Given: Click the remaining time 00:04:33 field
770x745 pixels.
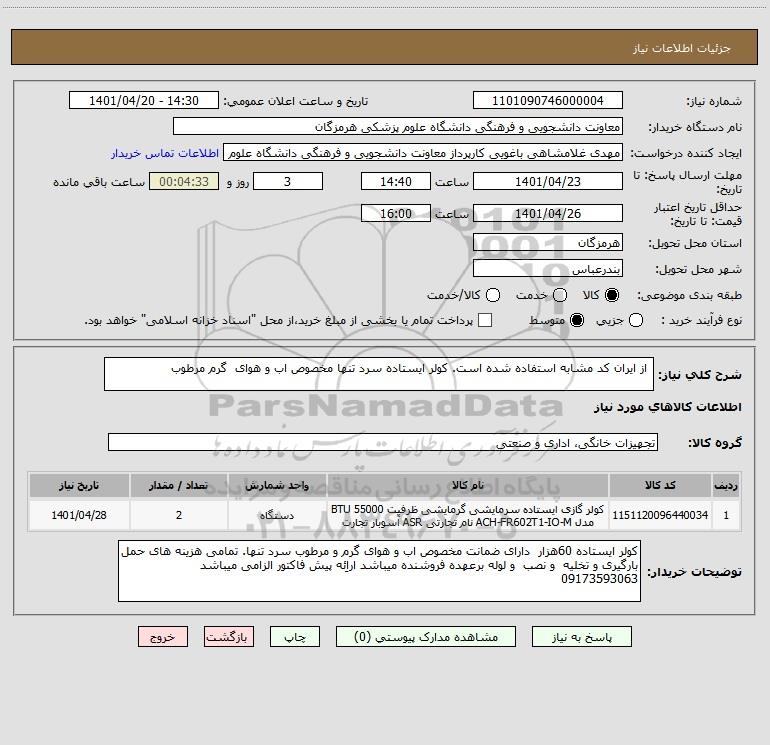Looking at the screenshot, I should click(x=184, y=181).
